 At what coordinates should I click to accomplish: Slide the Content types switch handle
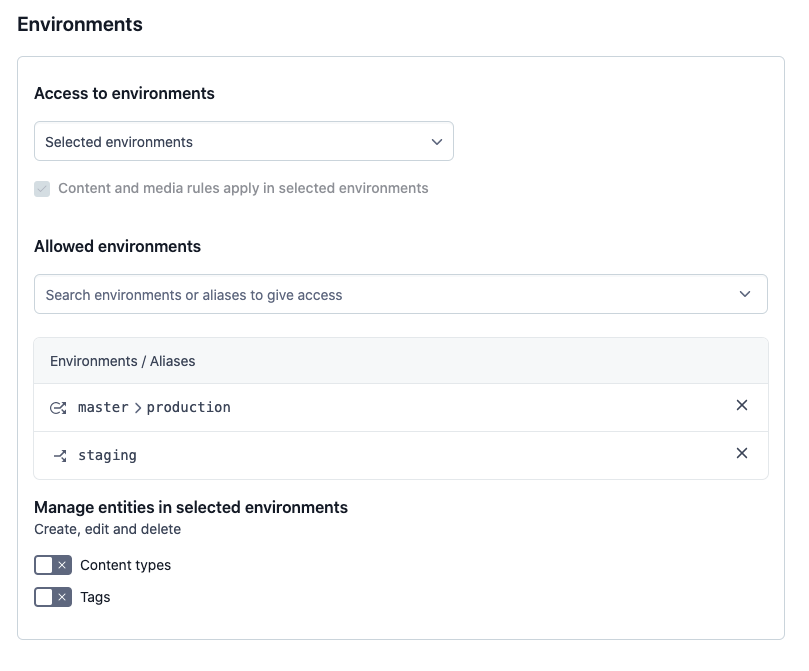click(42, 565)
